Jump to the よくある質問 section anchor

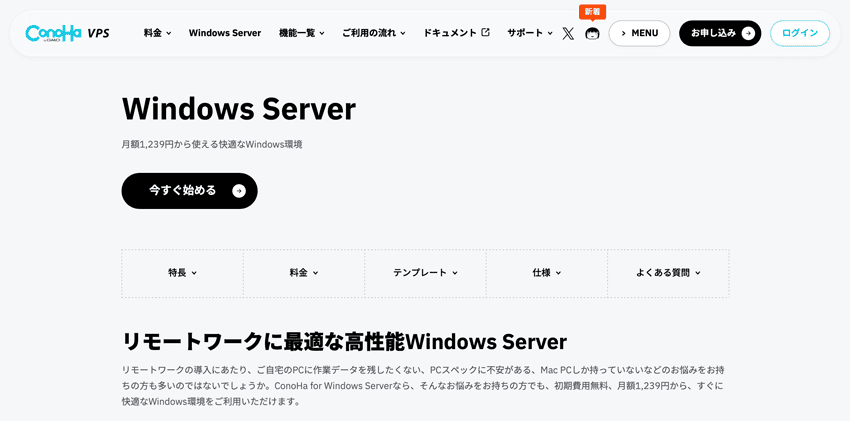pyautogui.click(x=668, y=273)
